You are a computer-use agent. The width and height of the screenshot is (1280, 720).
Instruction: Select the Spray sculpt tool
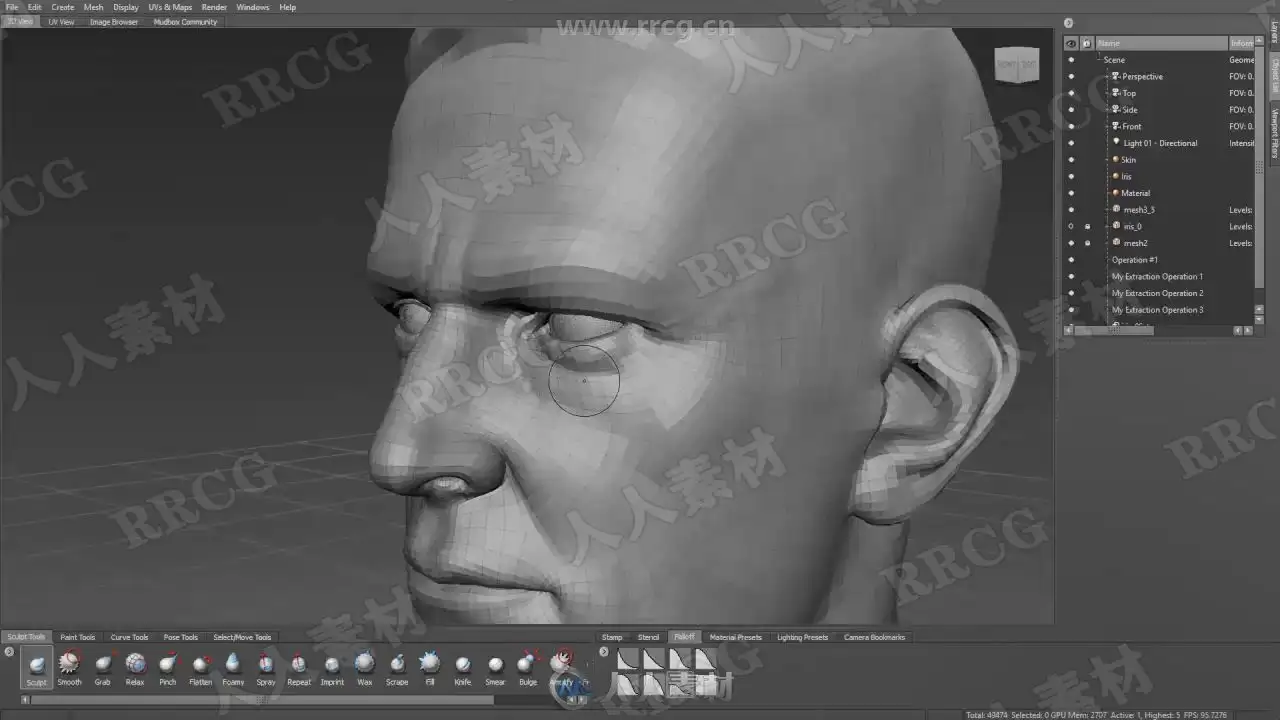point(266,668)
